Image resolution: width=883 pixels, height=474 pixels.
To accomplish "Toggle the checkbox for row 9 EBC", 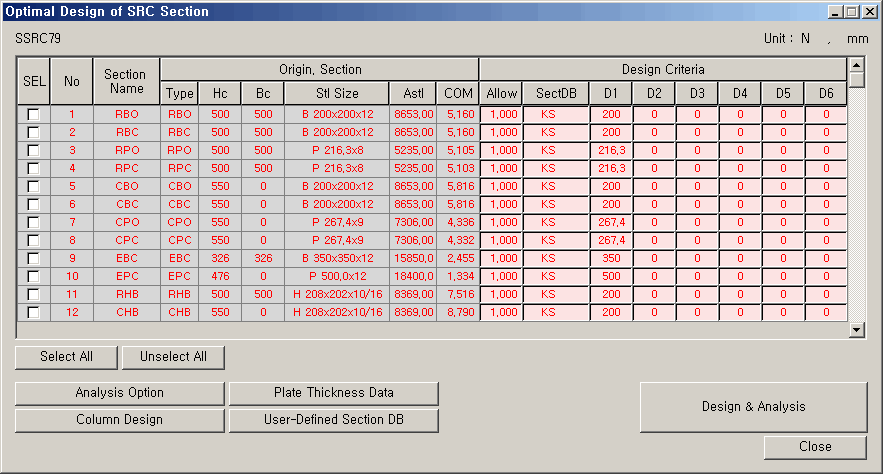I will coord(33,259).
